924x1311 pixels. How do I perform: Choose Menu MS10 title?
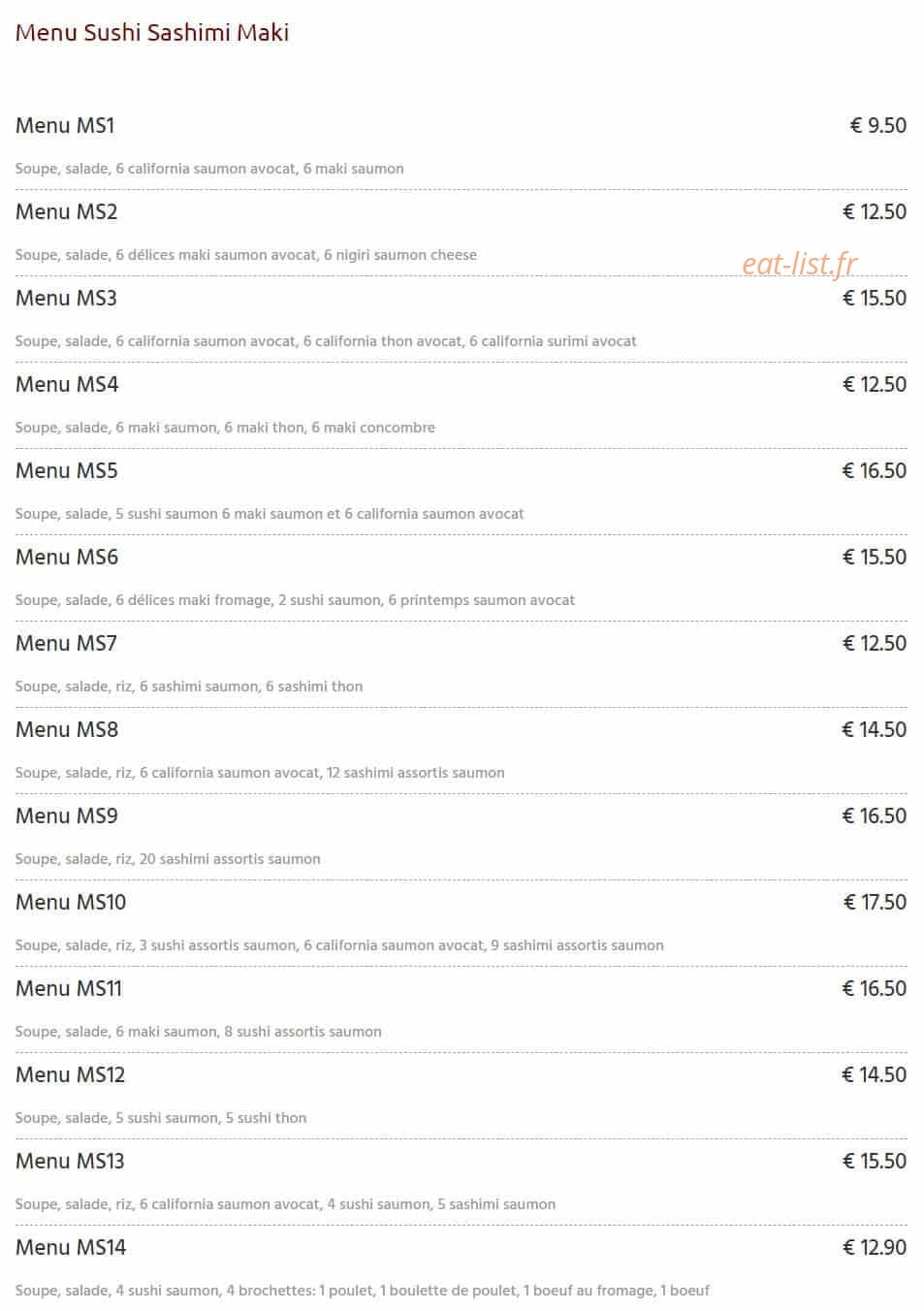(x=71, y=902)
